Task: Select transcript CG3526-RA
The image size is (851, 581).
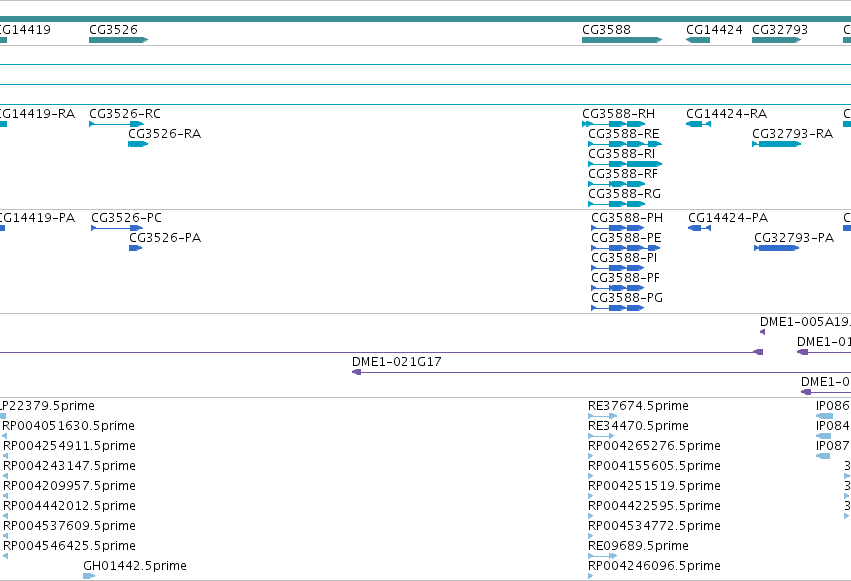Action: pos(138,144)
